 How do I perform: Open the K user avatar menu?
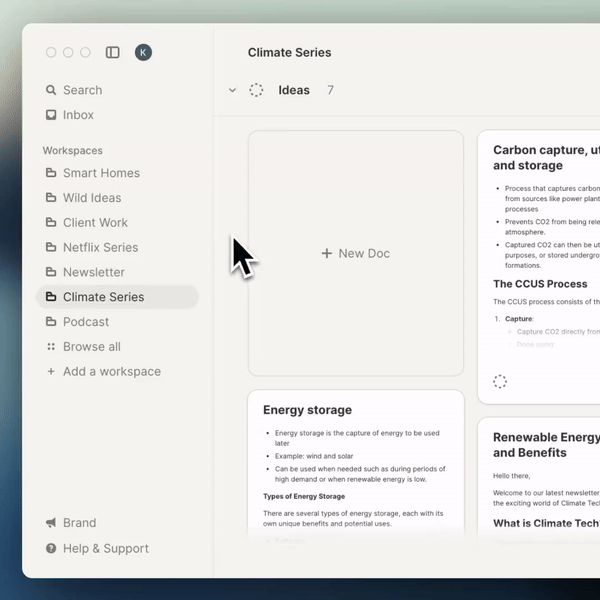(143, 52)
